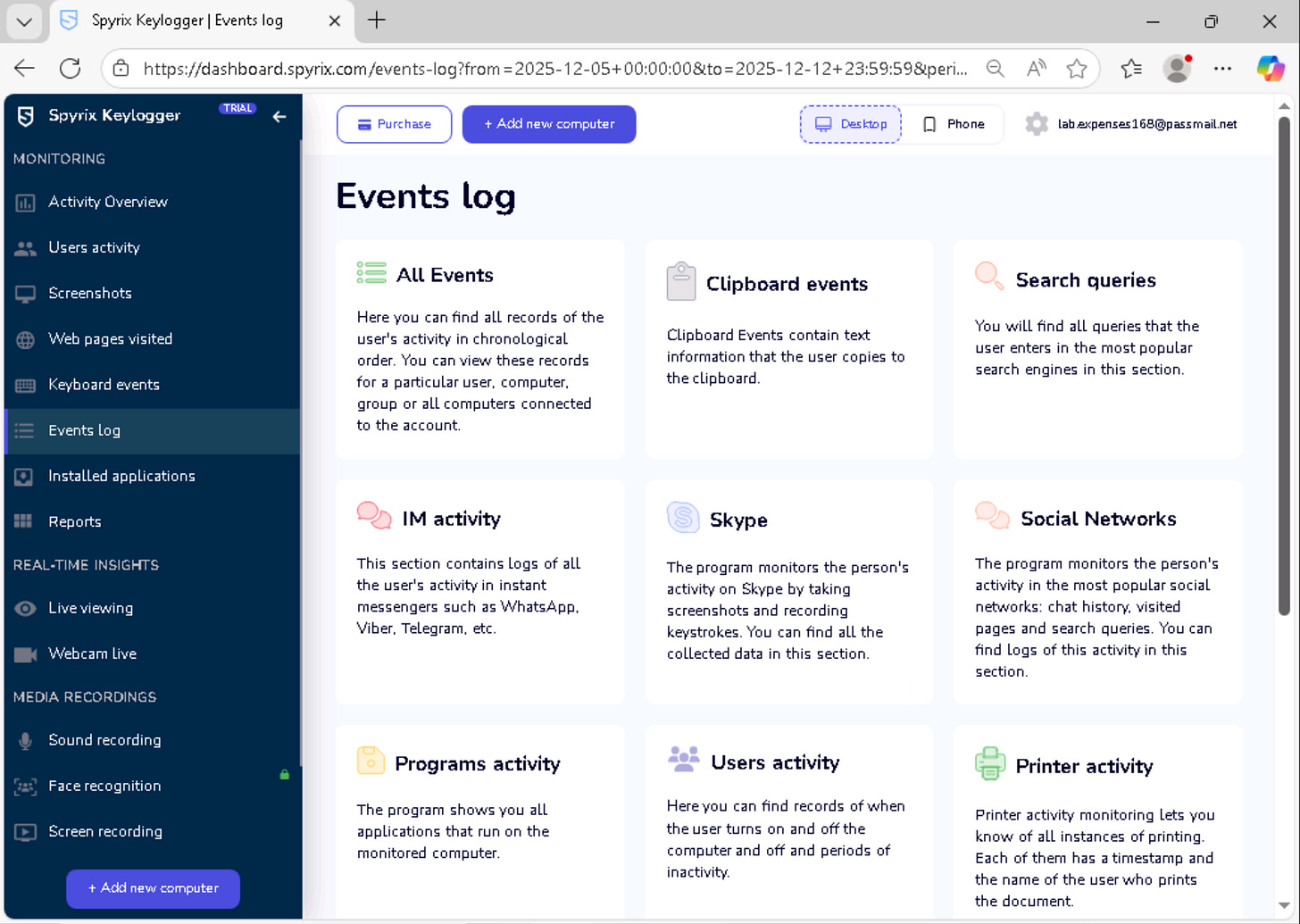Click the Purchase button
1300x924 pixels.
pyautogui.click(x=394, y=124)
